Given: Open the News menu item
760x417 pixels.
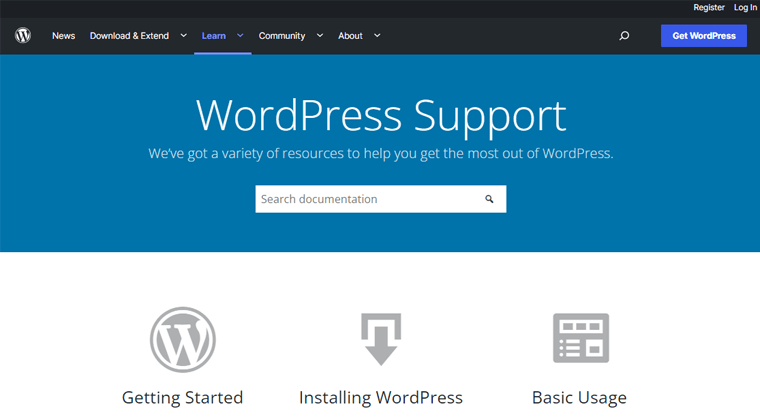Looking at the screenshot, I should (63, 36).
